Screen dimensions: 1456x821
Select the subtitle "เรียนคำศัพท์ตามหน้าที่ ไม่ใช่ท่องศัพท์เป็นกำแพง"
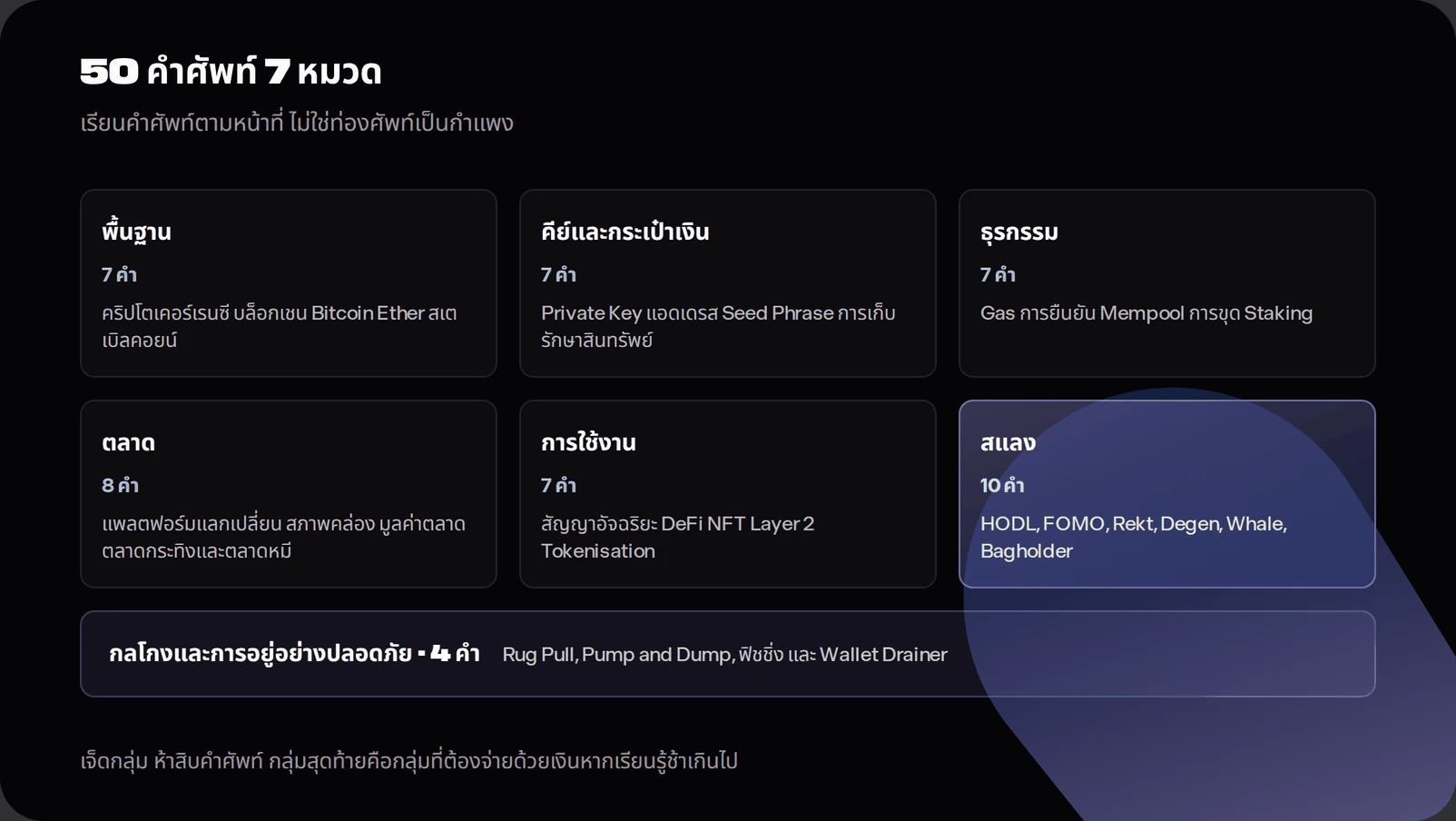point(297,123)
